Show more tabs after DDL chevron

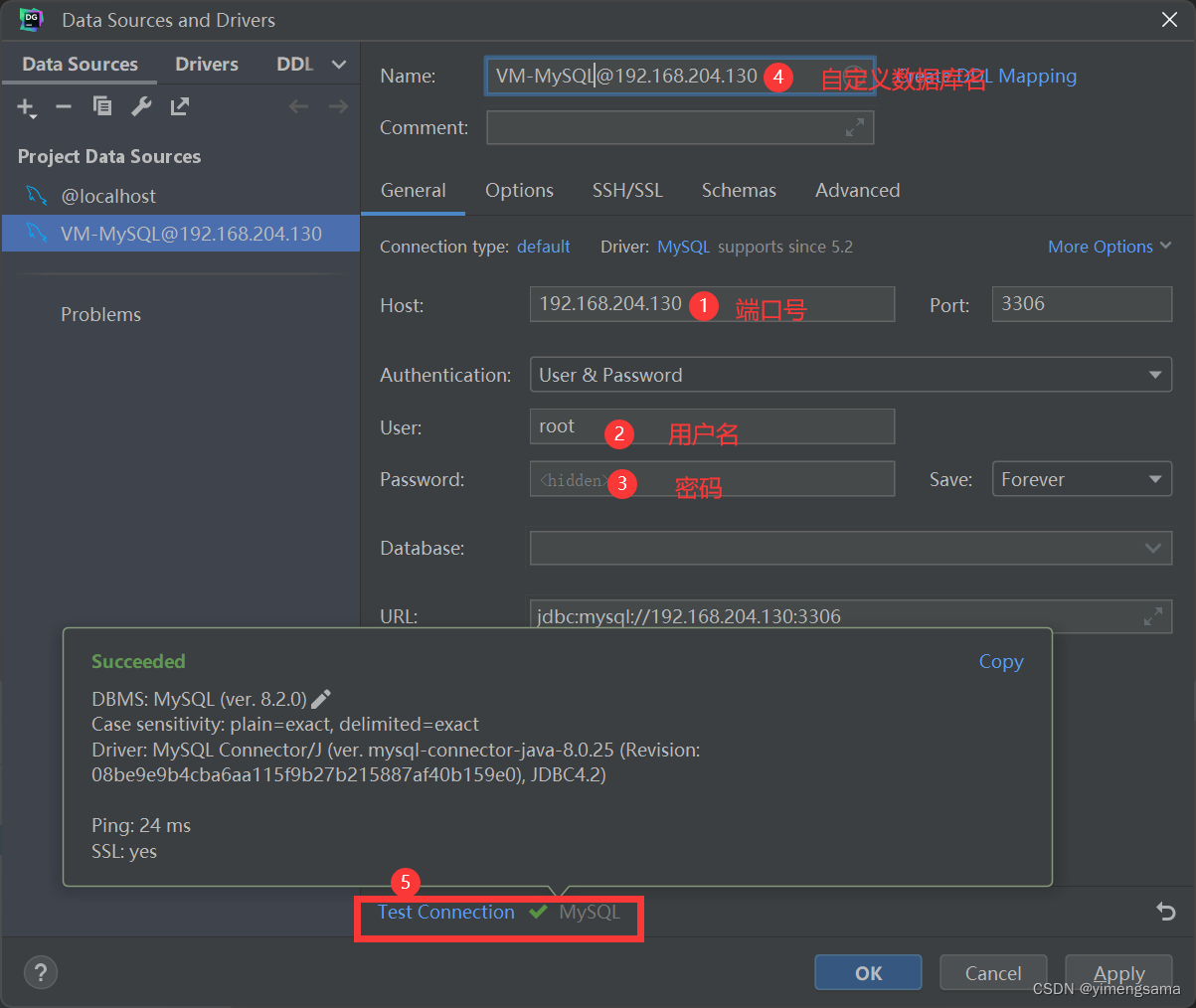pos(339,64)
